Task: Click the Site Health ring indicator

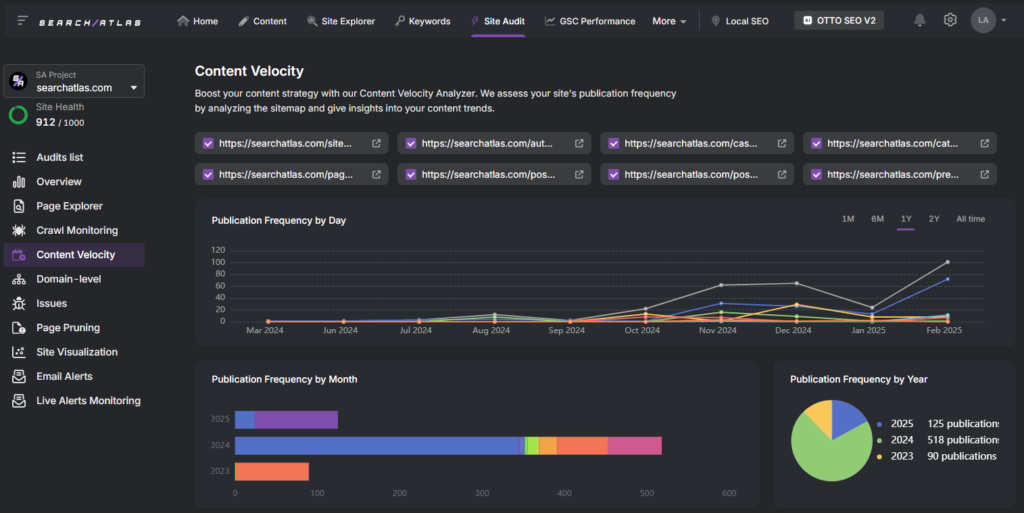Action: pyautogui.click(x=18, y=115)
